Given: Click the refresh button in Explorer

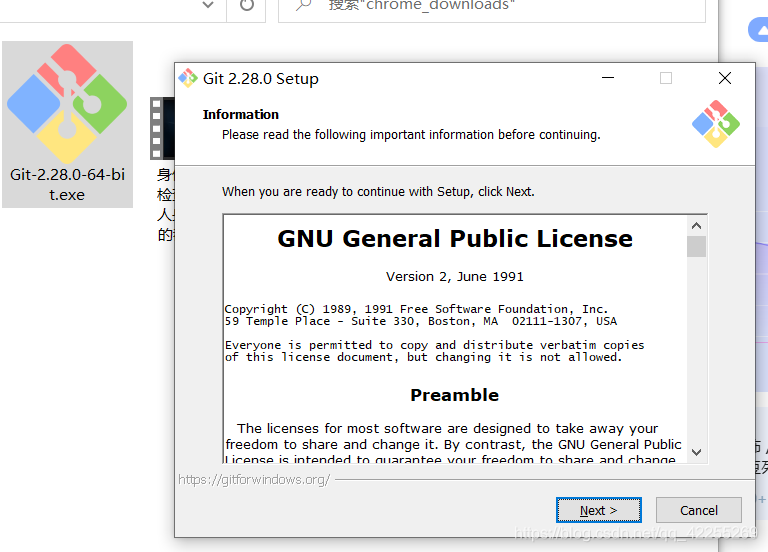Looking at the screenshot, I should [247, 6].
